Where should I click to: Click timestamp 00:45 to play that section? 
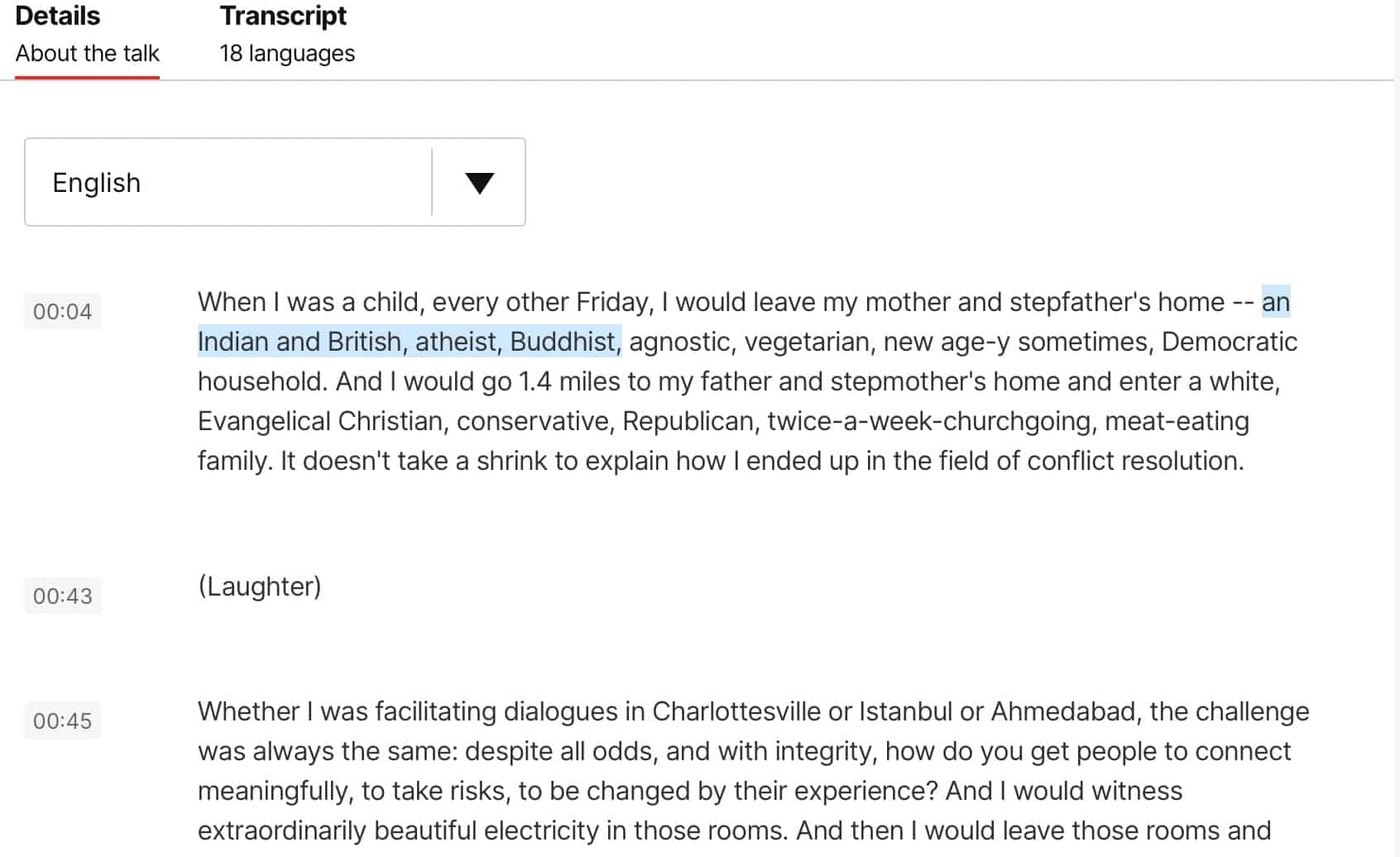coord(63,721)
